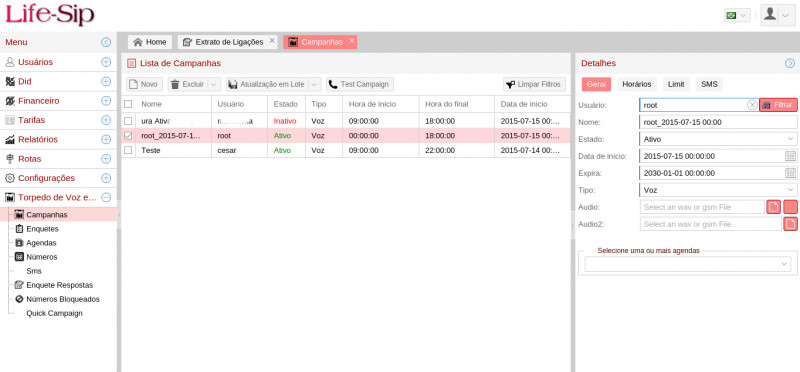Expand the Tarifas menu section
The width and height of the screenshot is (800, 372).
coord(106,120)
